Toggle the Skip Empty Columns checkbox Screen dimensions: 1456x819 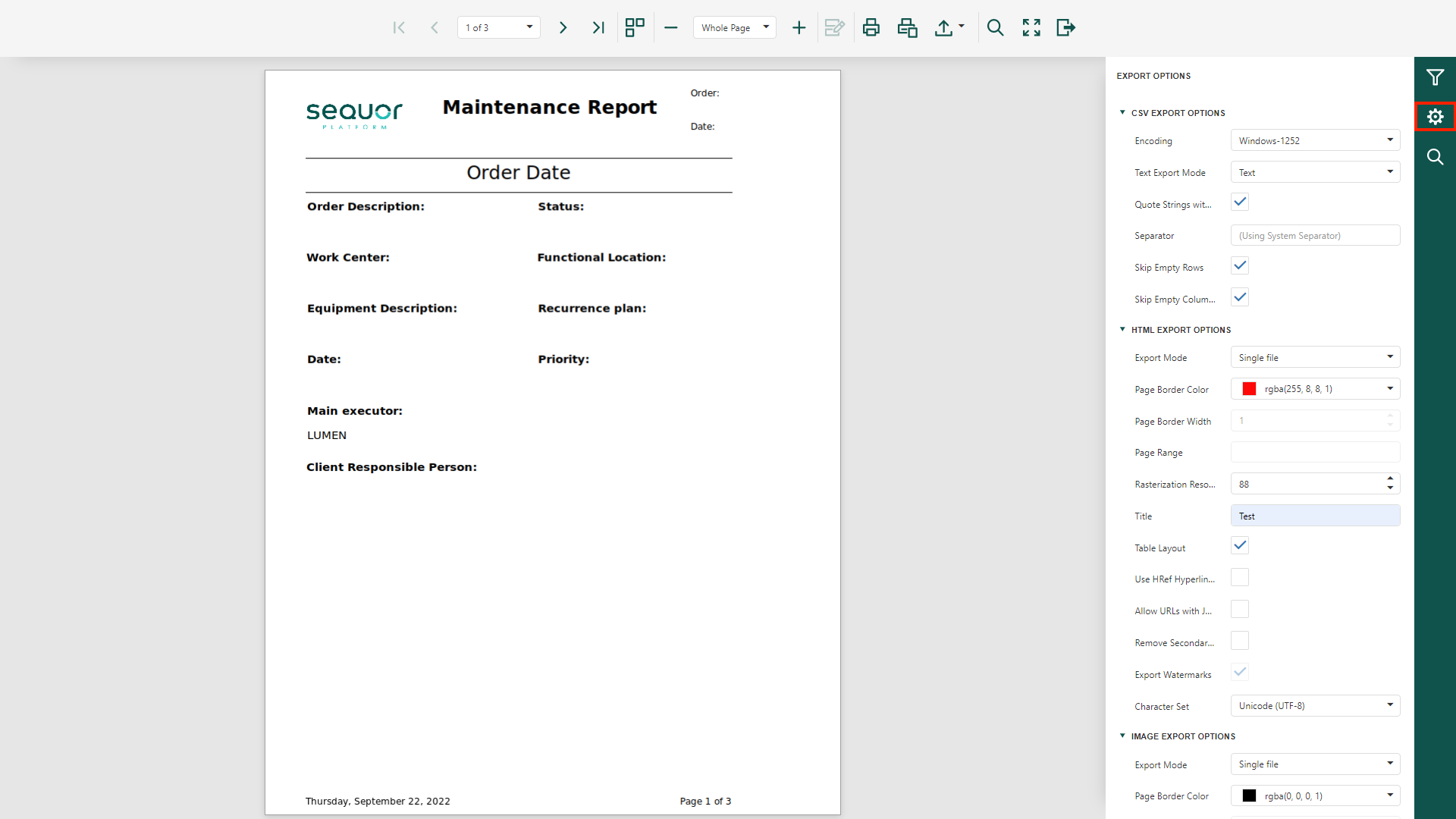tap(1240, 298)
